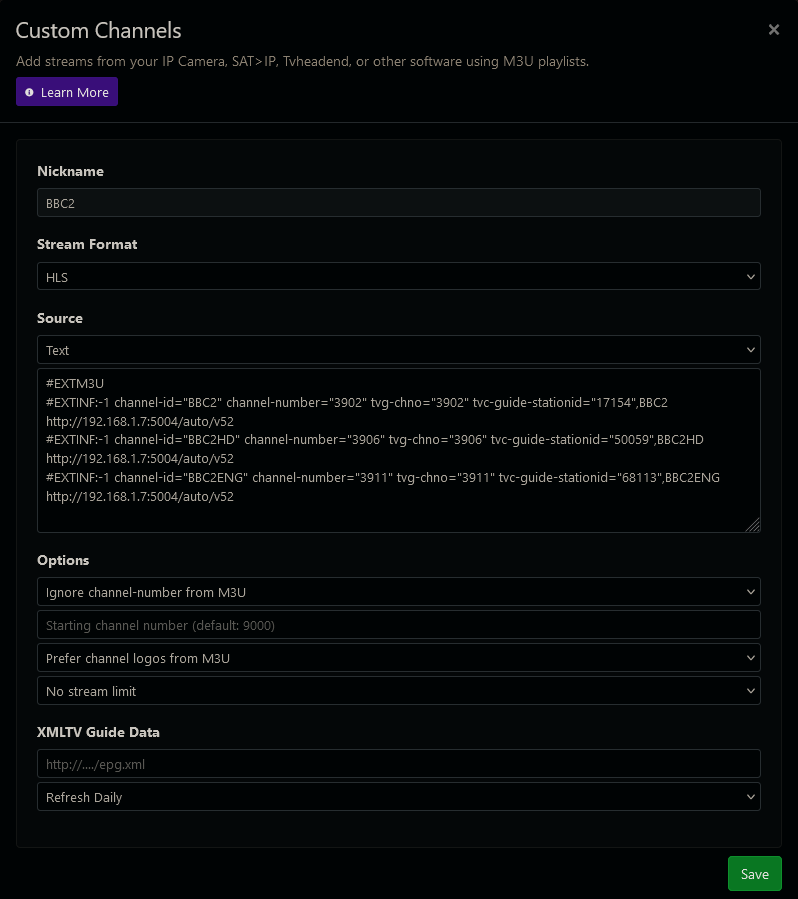Click the X to close Custom Channels
Screen dimensions: 798x899
(x=774, y=29)
